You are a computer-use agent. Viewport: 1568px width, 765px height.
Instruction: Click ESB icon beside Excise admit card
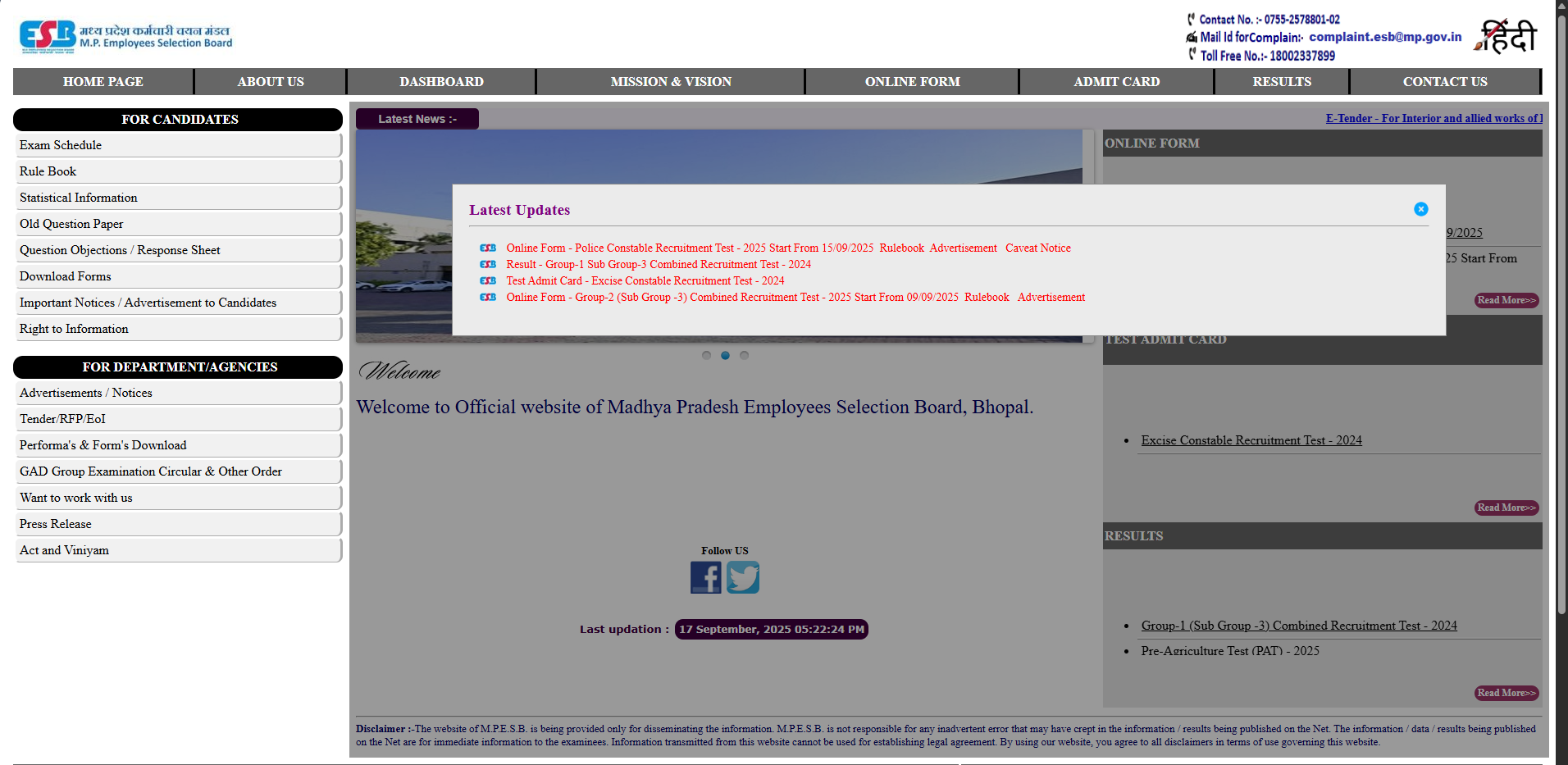tap(488, 280)
